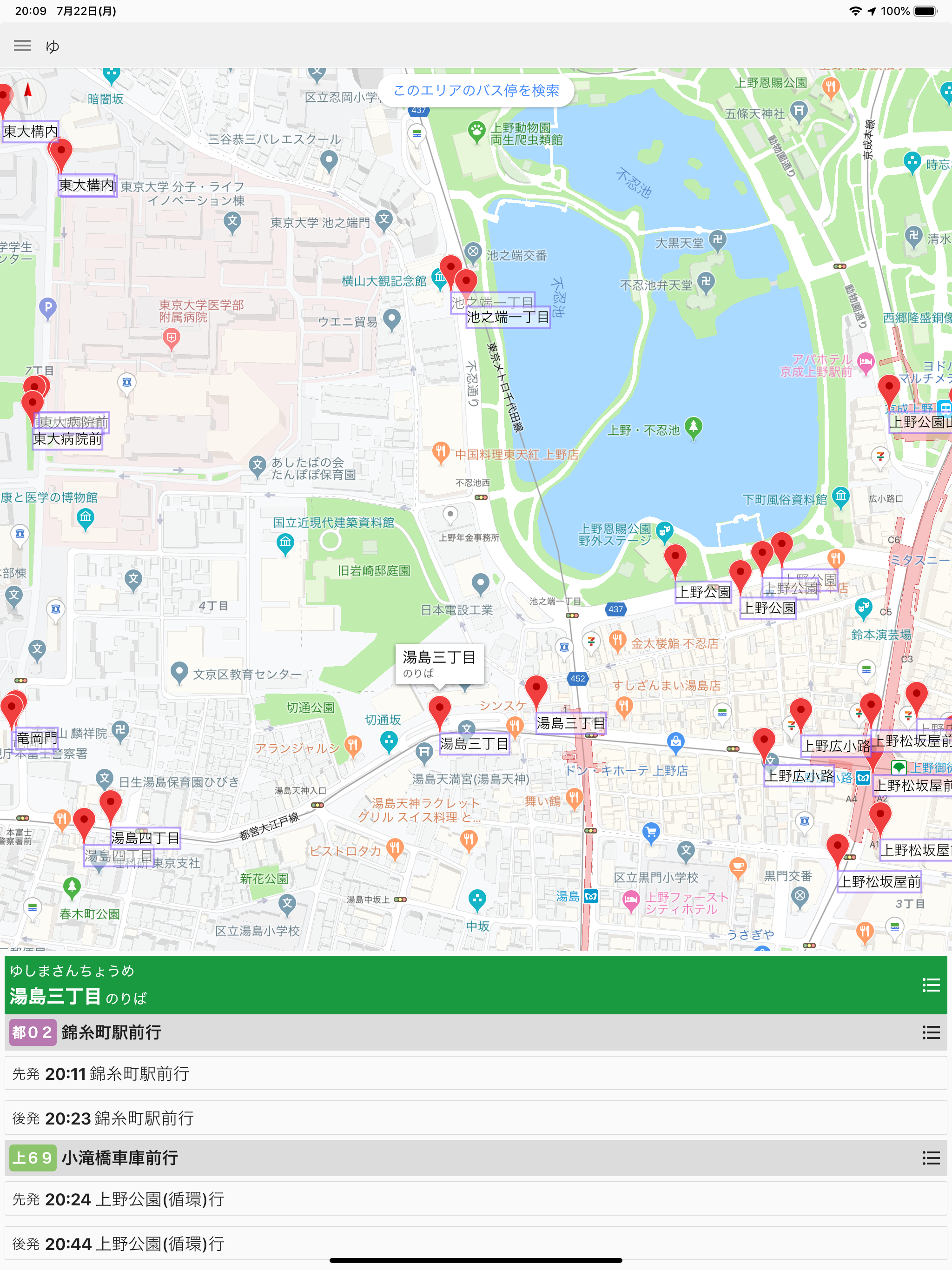Tap the 都02 route badge
The height and width of the screenshot is (1270, 952).
click(x=33, y=1032)
